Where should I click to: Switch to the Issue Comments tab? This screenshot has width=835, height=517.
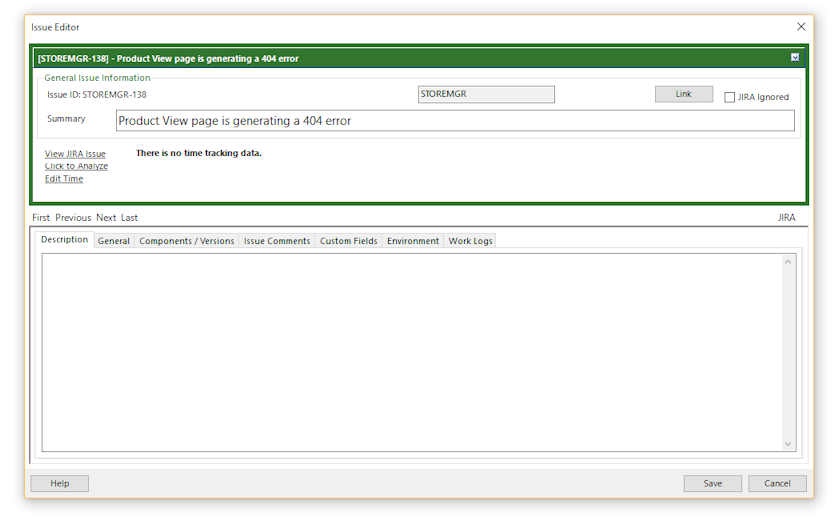277,241
